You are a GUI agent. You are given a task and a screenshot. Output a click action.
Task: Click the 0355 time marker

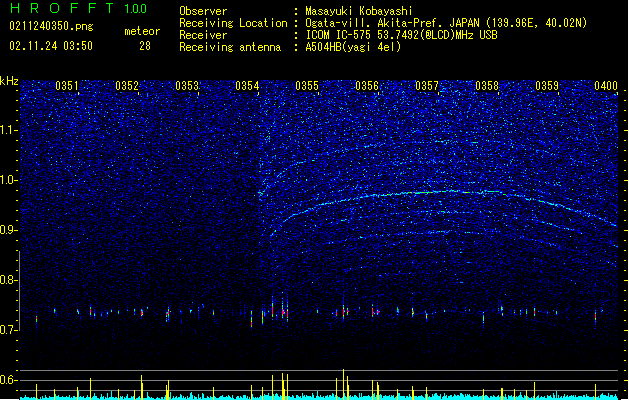point(307,86)
